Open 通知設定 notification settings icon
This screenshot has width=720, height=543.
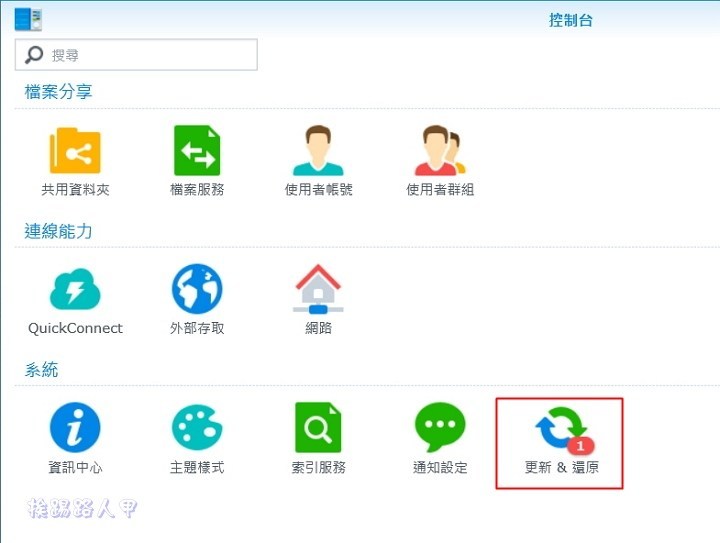[x=440, y=427]
